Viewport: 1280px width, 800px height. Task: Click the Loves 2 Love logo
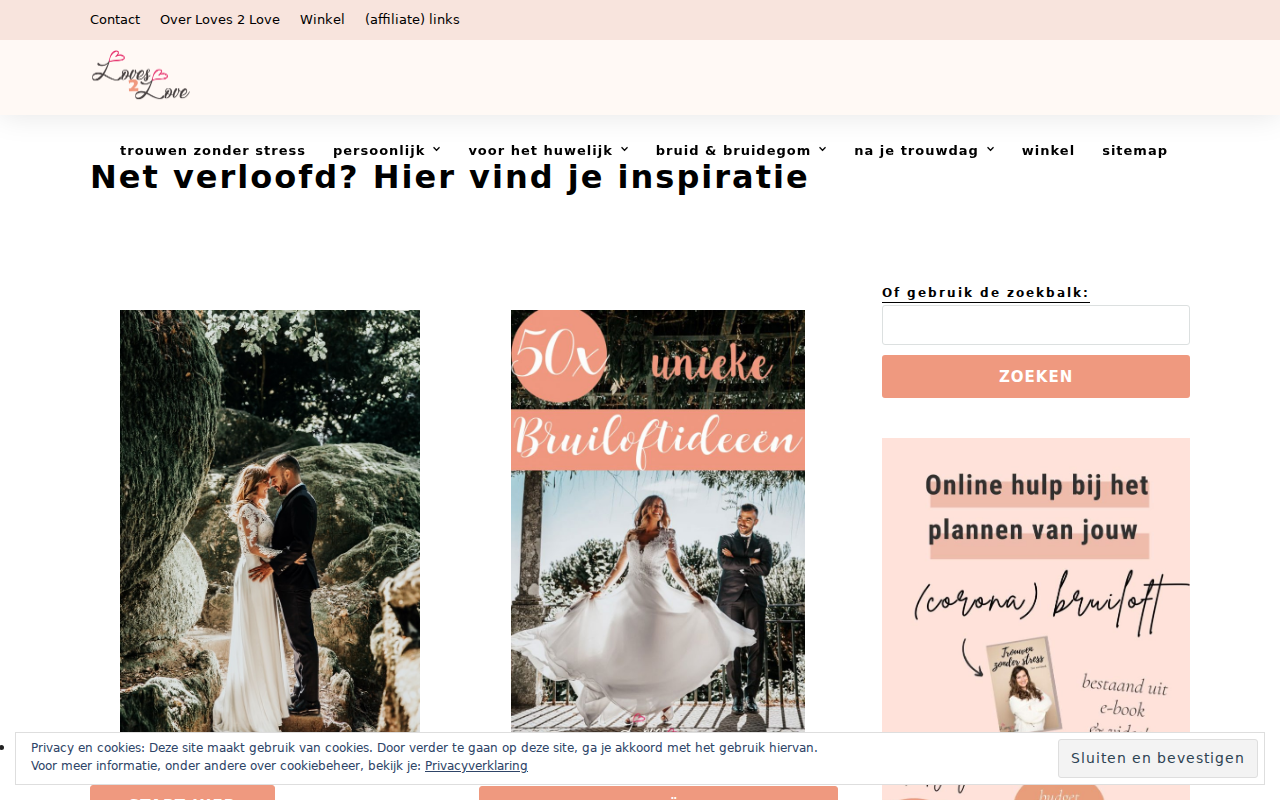point(140,76)
